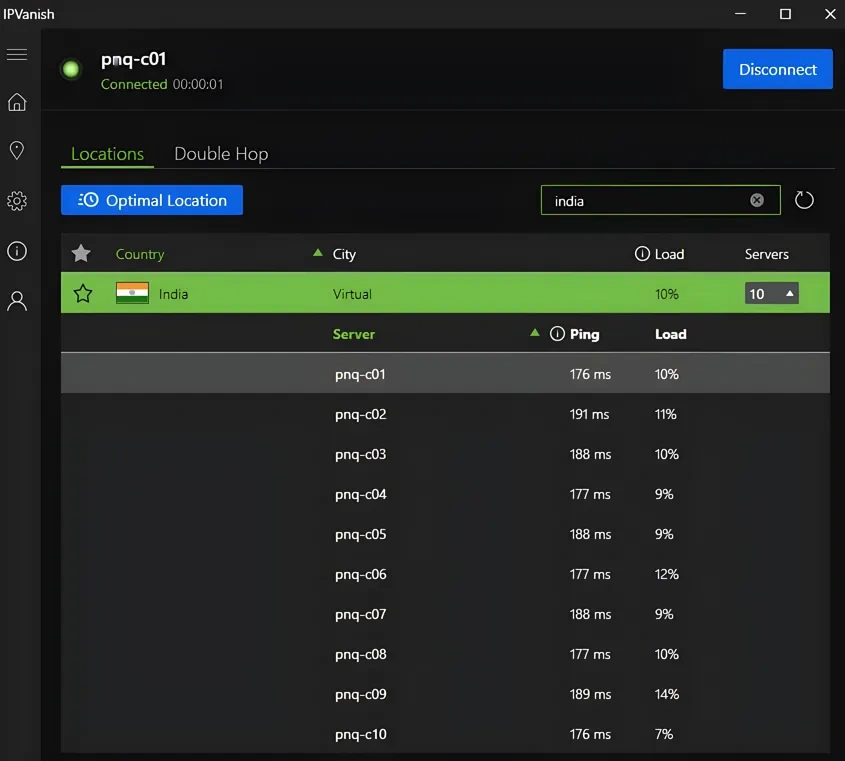Open the info icon in sidebar
Image resolution: width=845 pixels, height=761 pixels.
tap(17, 251)
